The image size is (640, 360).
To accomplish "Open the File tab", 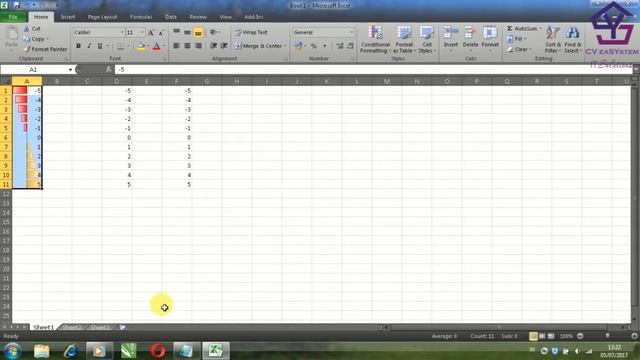I will 13,17.
